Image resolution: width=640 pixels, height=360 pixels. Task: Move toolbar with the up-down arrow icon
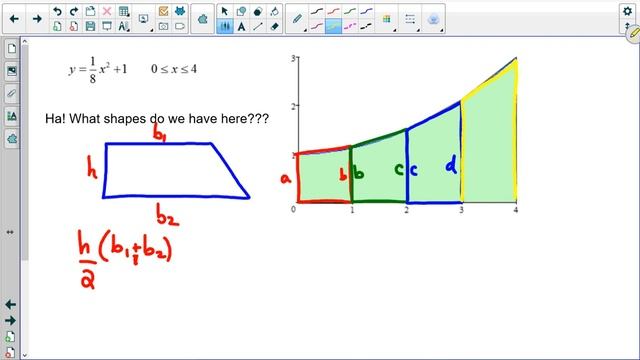click(x=627, y=27)
